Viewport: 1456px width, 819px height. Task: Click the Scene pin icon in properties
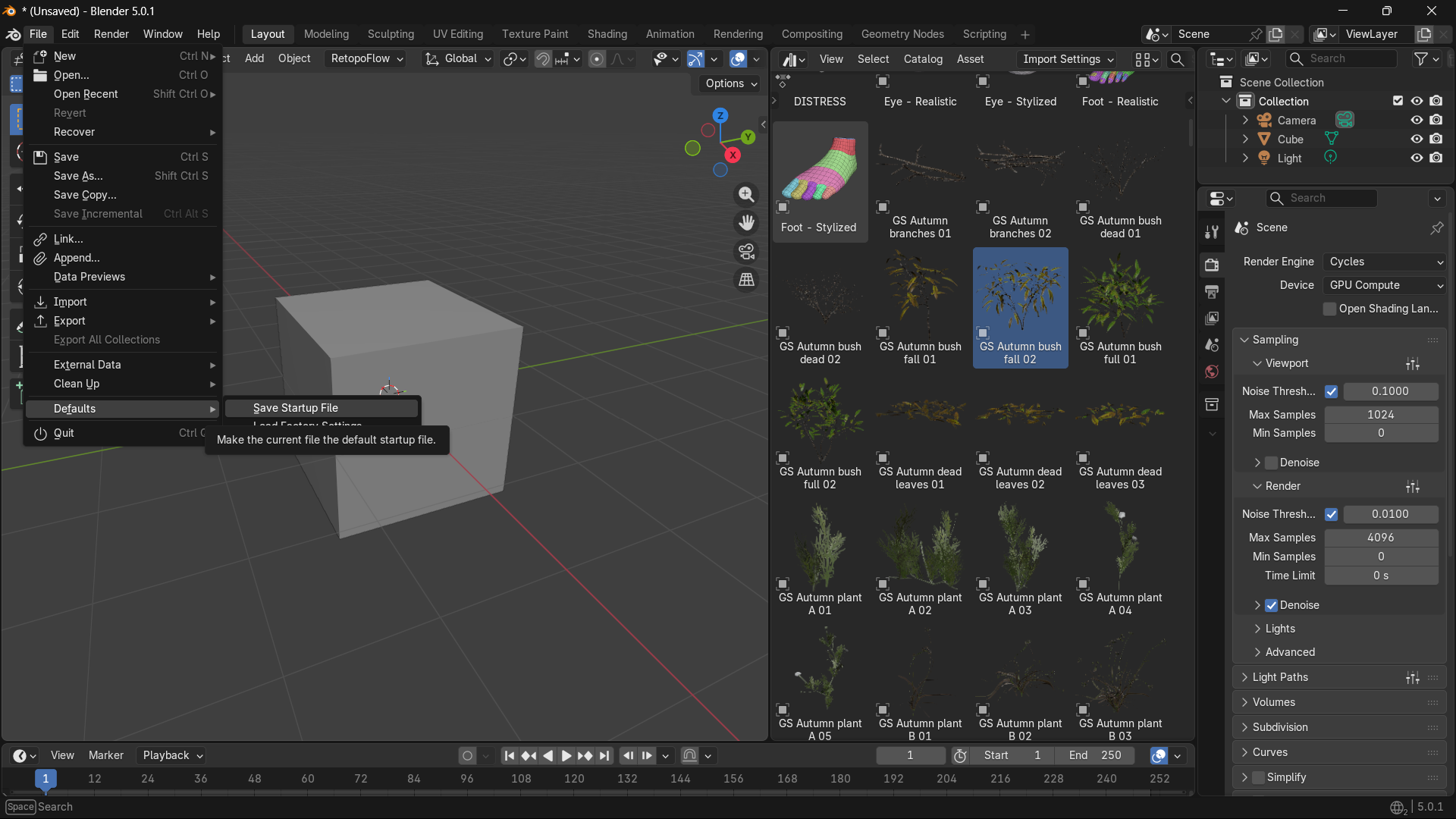pyautogui.click(x=1437, y=227)
